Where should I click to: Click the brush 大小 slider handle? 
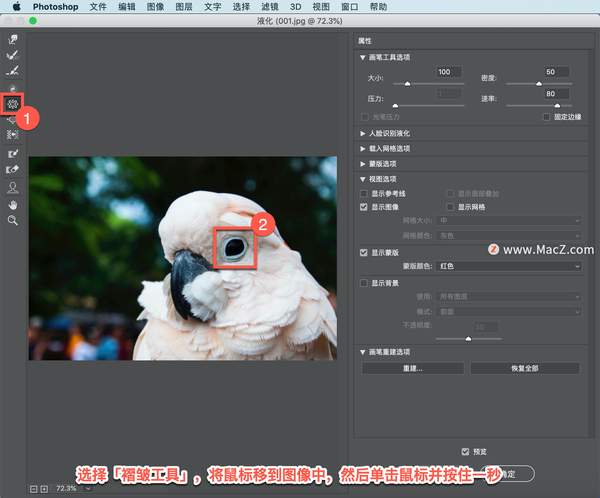(x=408, y=84)
